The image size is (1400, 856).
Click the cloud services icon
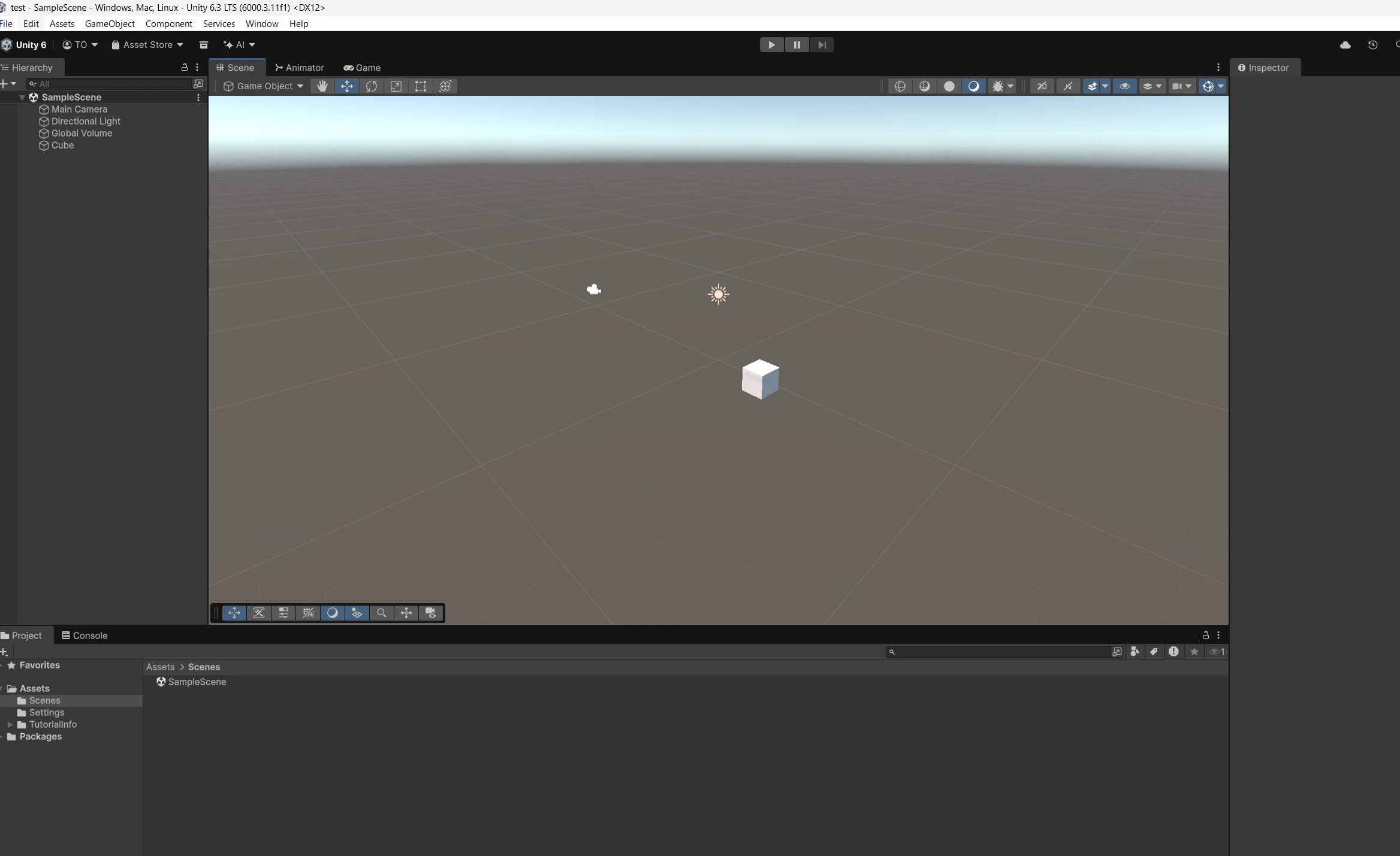pos(1345,45)
